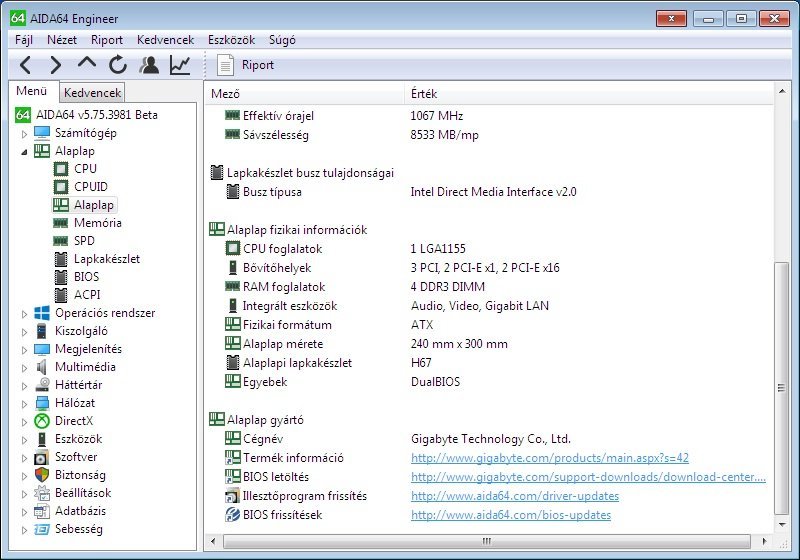The image size is (800, 560).
Task: Click the DirectX Xbox icon
Action: [x=42, y=421]
